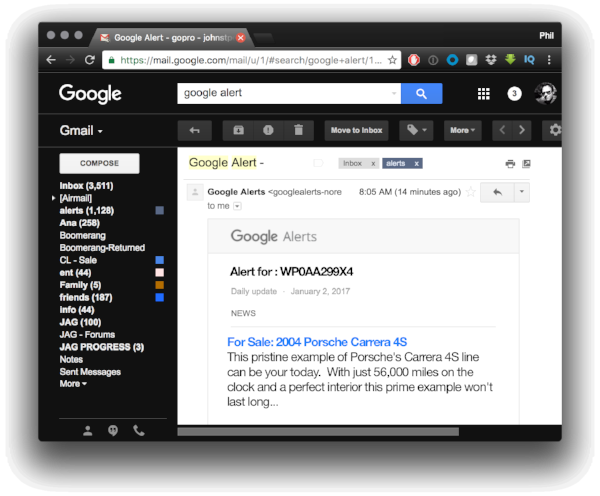600x496 pixels.
Task: Click the blue ring extension icon
Action: (x=452, y=60)
